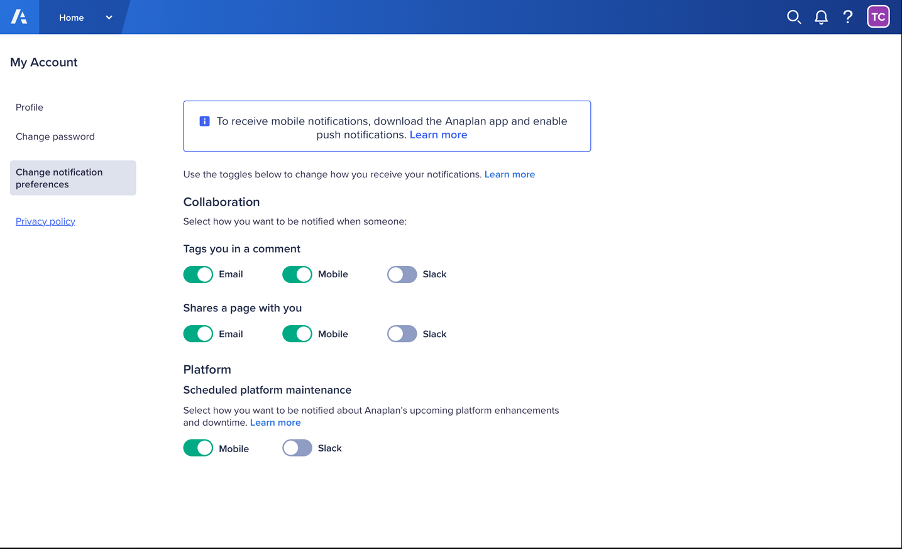Expand the Home dropdown chevron

coord(109,18)
